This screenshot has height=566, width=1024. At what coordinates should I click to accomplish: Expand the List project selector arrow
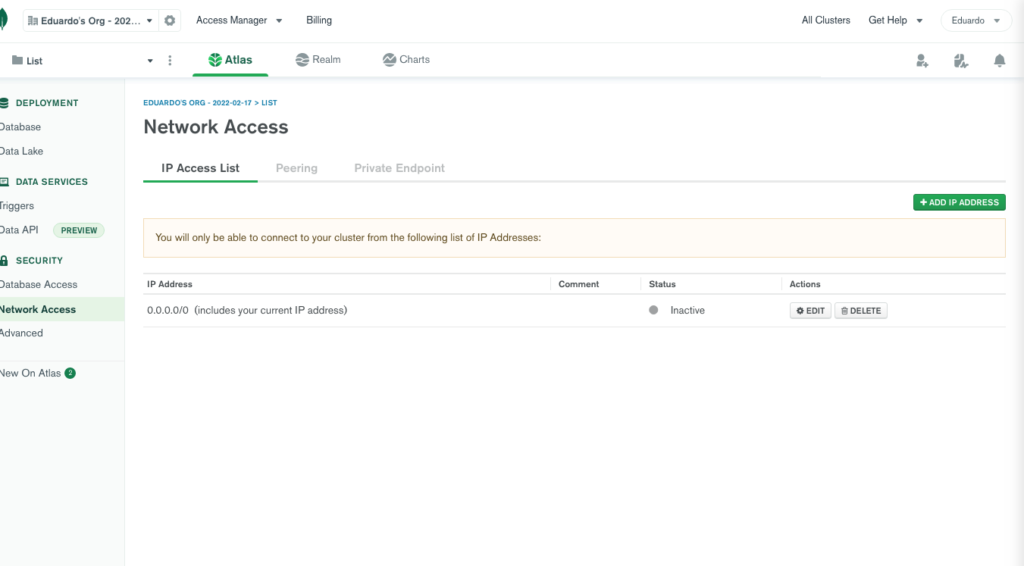(150, 61)
